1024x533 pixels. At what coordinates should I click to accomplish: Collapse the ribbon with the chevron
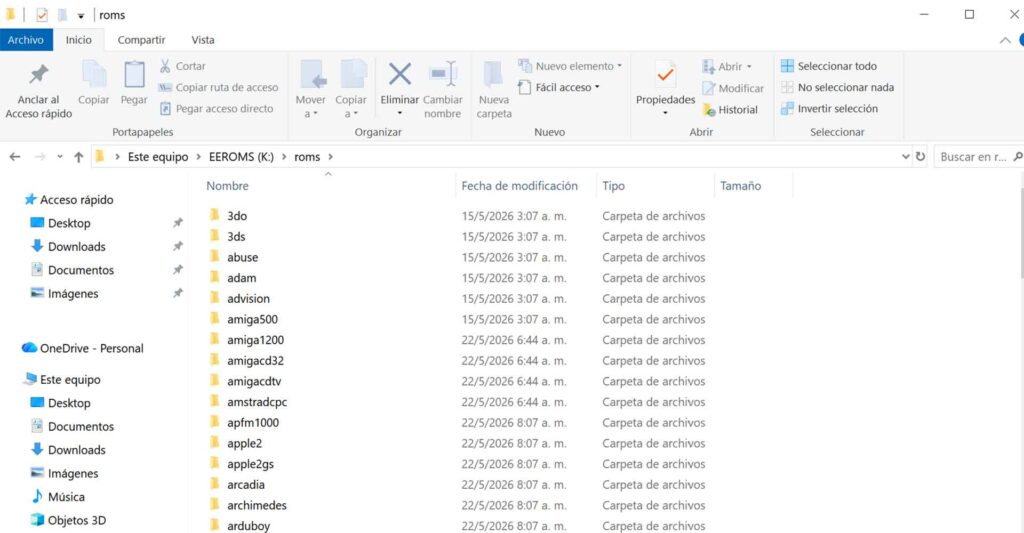coord(1005,40)
